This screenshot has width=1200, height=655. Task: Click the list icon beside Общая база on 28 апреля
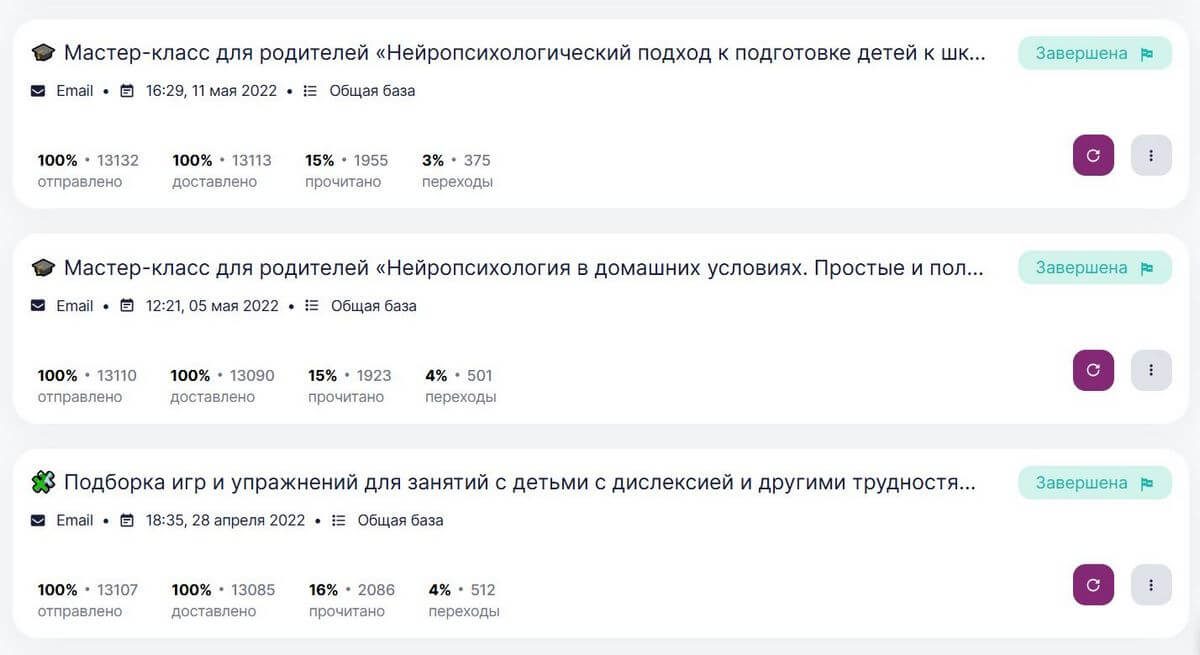(x=338, y=521)
